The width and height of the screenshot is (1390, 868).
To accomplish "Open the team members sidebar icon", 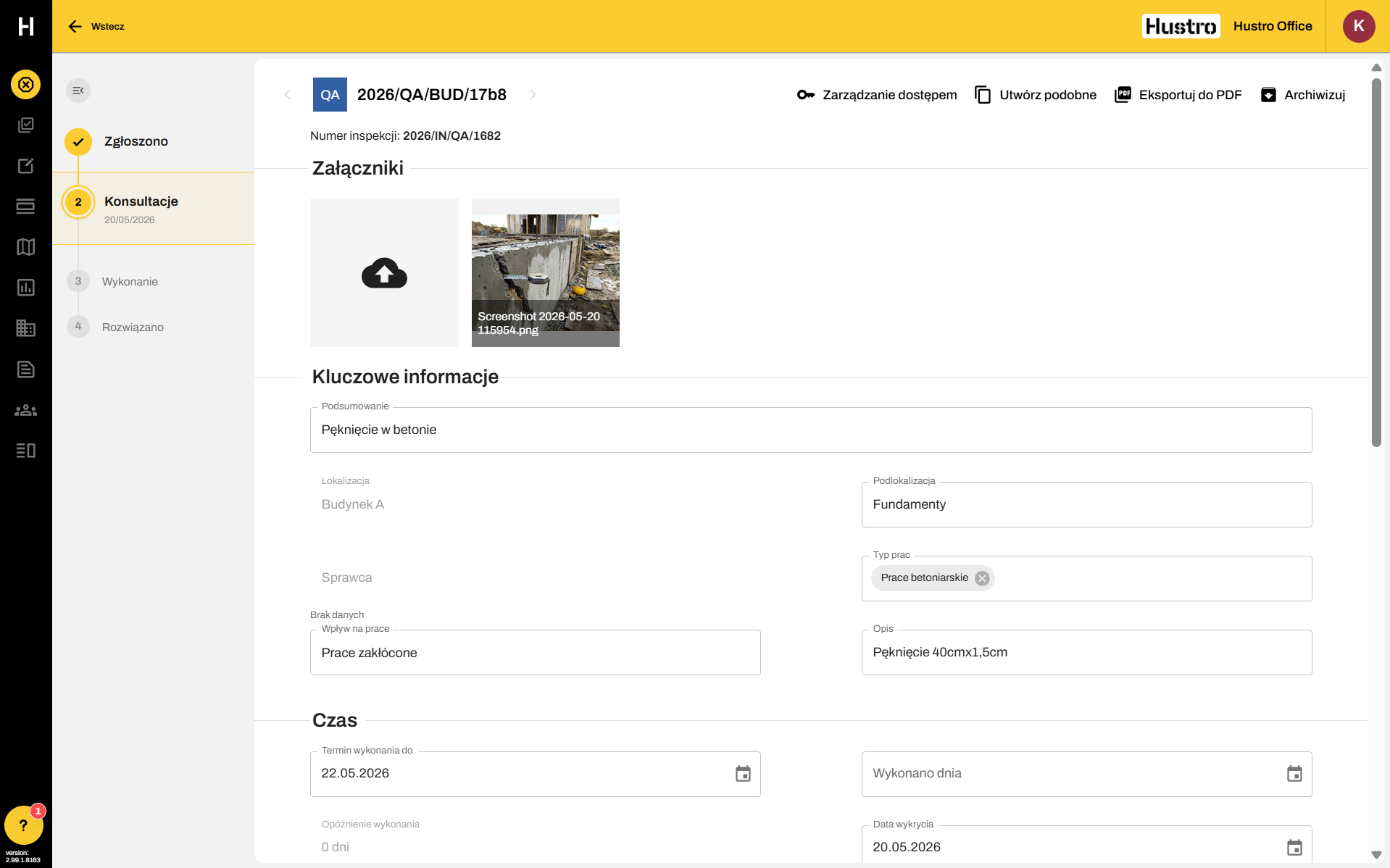I will pyautogui.click(x=26, y=410).
